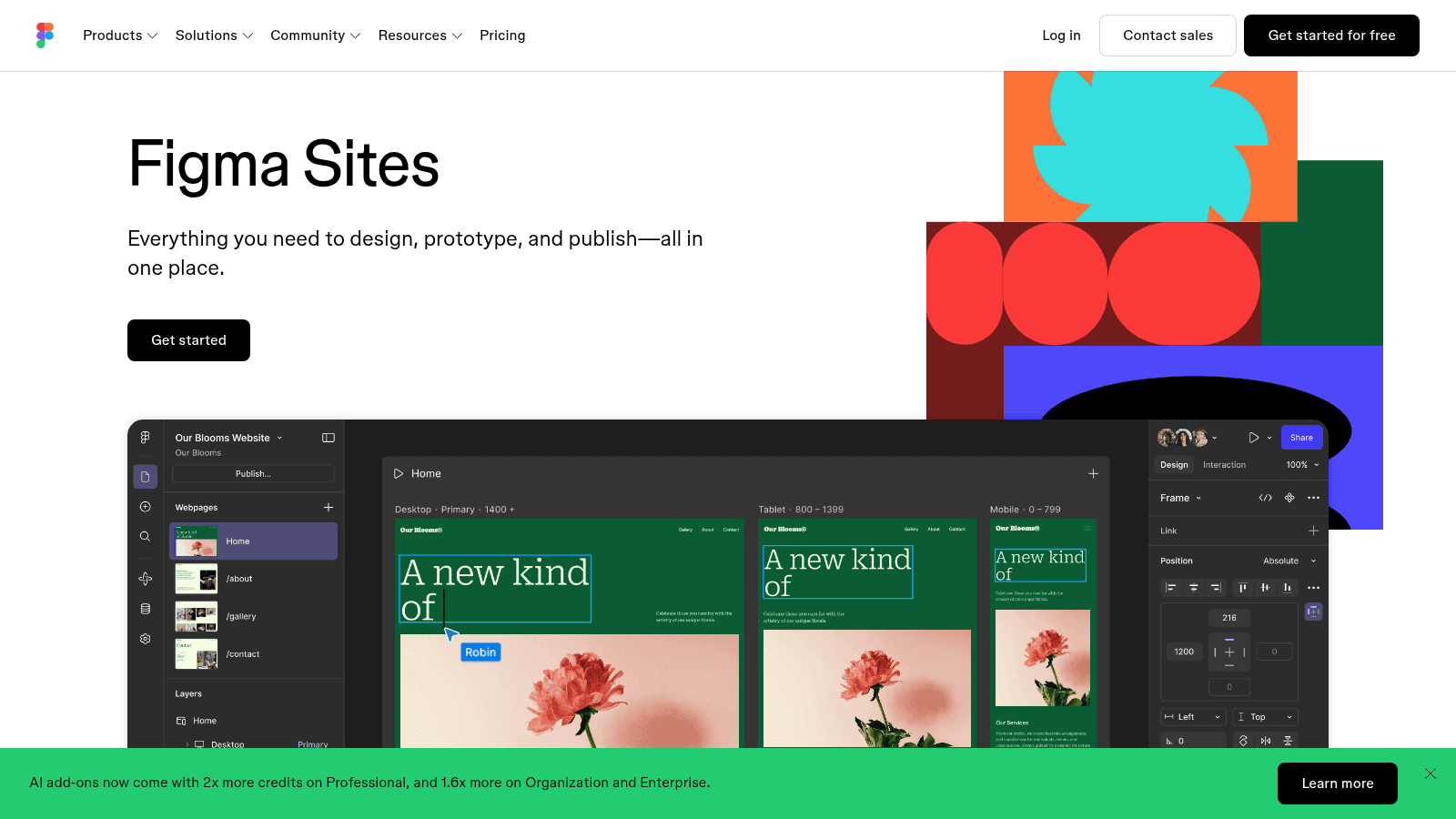
Task: Click the Contact sales button
Action: pyautogui.click(x=1168, y=35)
